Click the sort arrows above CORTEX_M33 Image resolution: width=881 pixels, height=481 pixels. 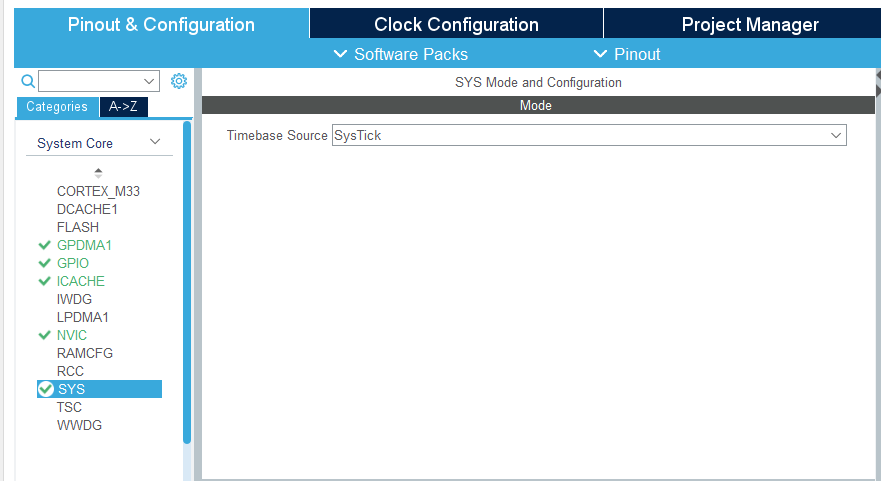(98, 173)
